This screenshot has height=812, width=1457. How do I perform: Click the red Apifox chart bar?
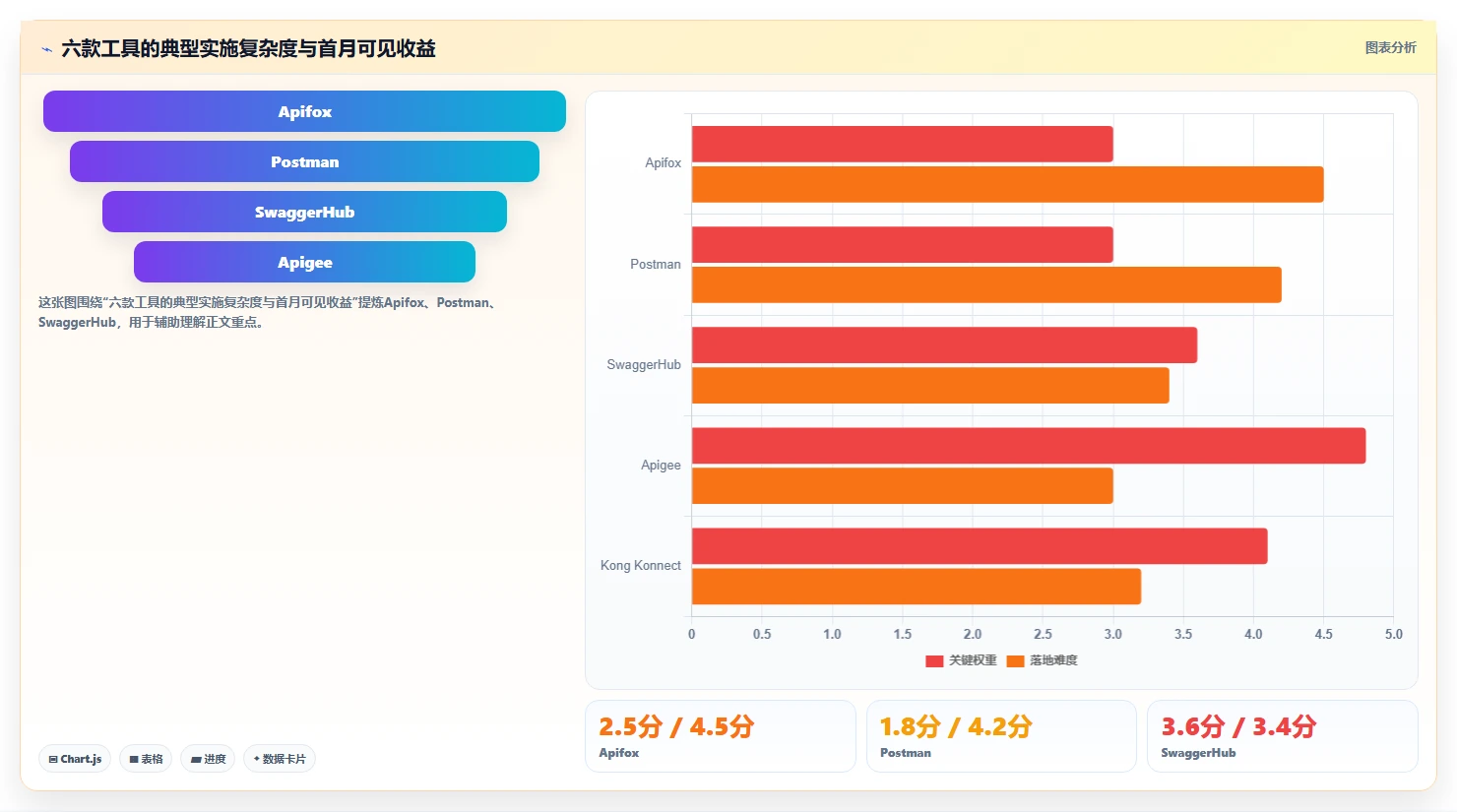(903, 144)
